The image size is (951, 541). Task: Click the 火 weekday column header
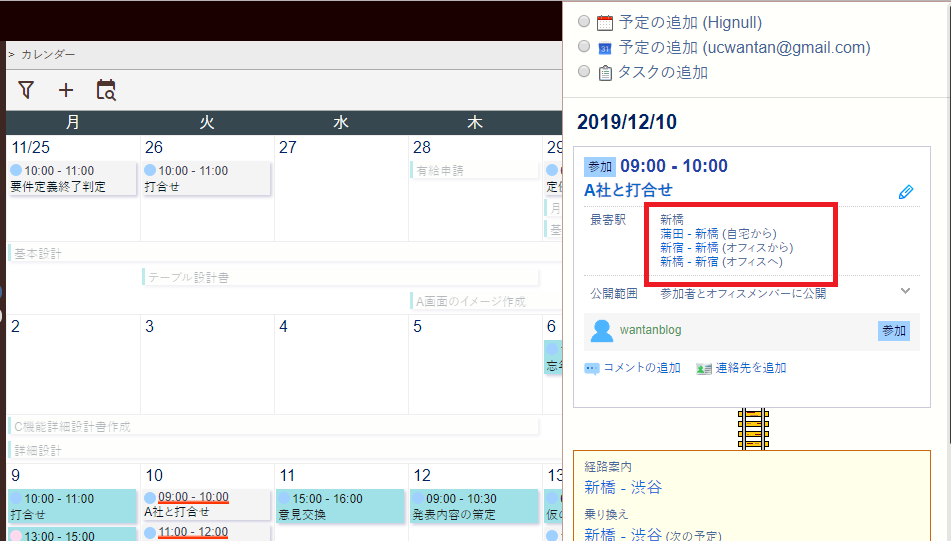click(x=207, y=123)
